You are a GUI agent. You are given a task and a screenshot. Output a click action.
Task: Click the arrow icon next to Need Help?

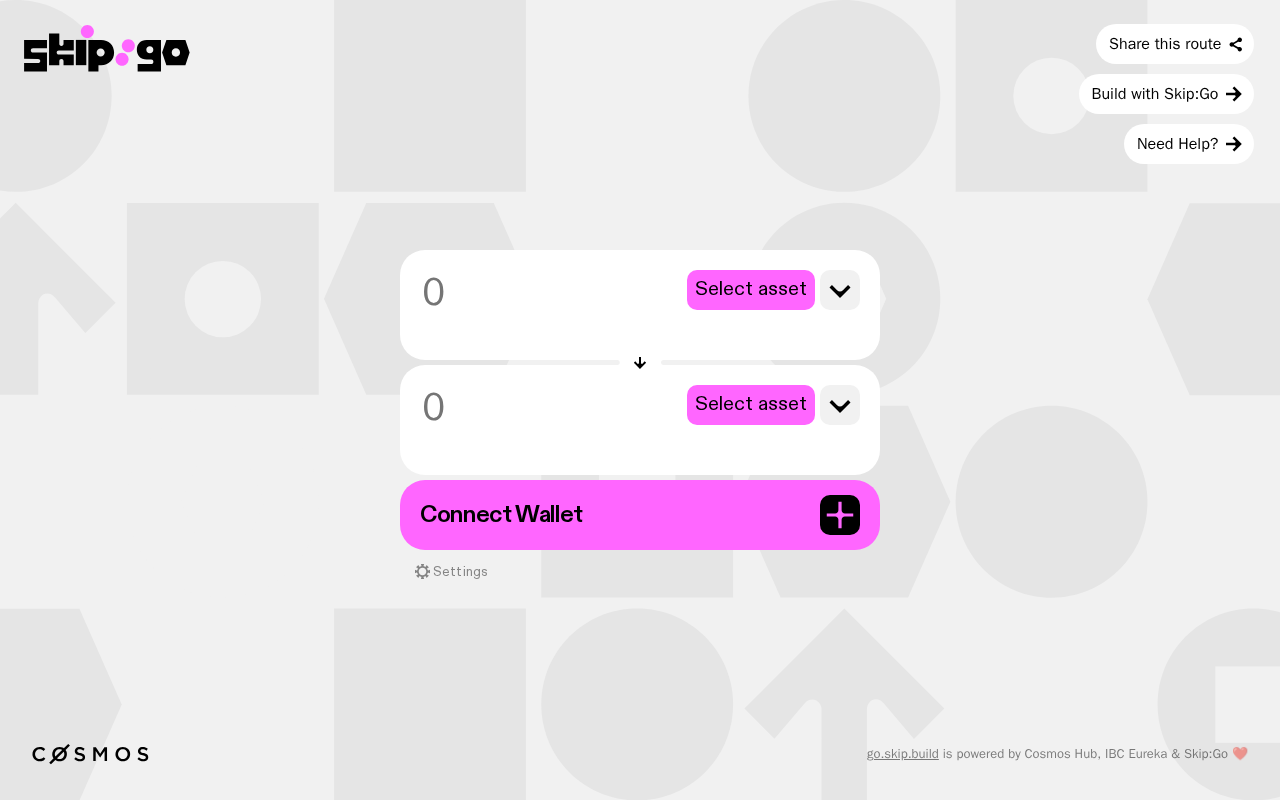[x=1234, y=144]
